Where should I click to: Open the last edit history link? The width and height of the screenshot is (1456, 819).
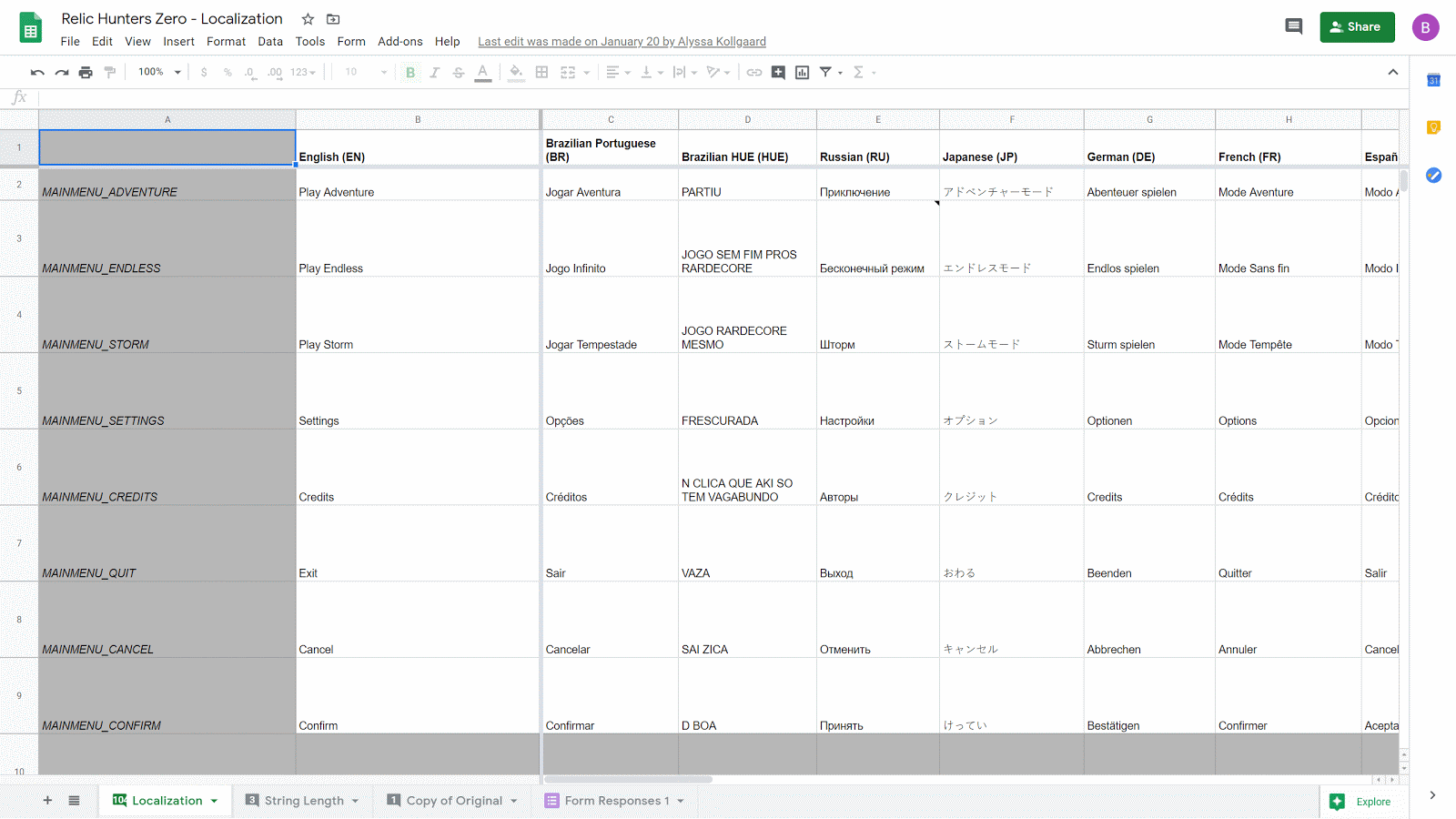(622, 41)
